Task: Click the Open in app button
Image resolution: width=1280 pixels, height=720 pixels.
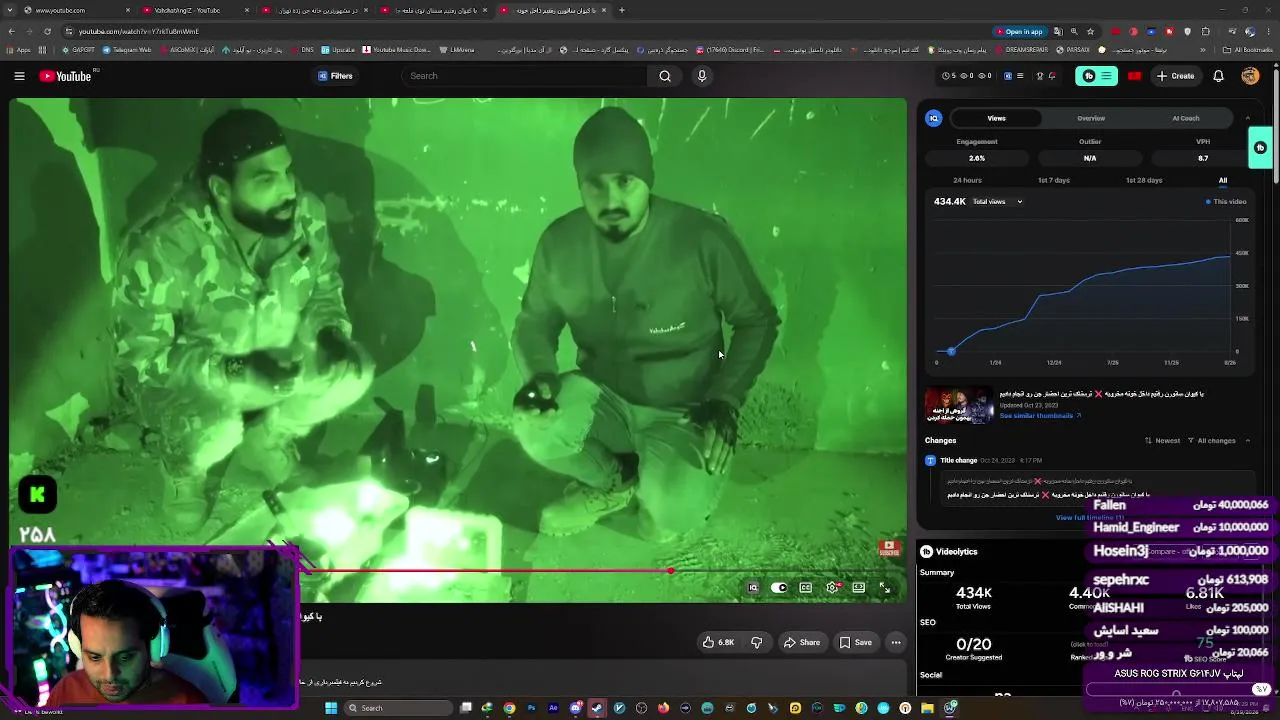Action: pos(1018,31)
